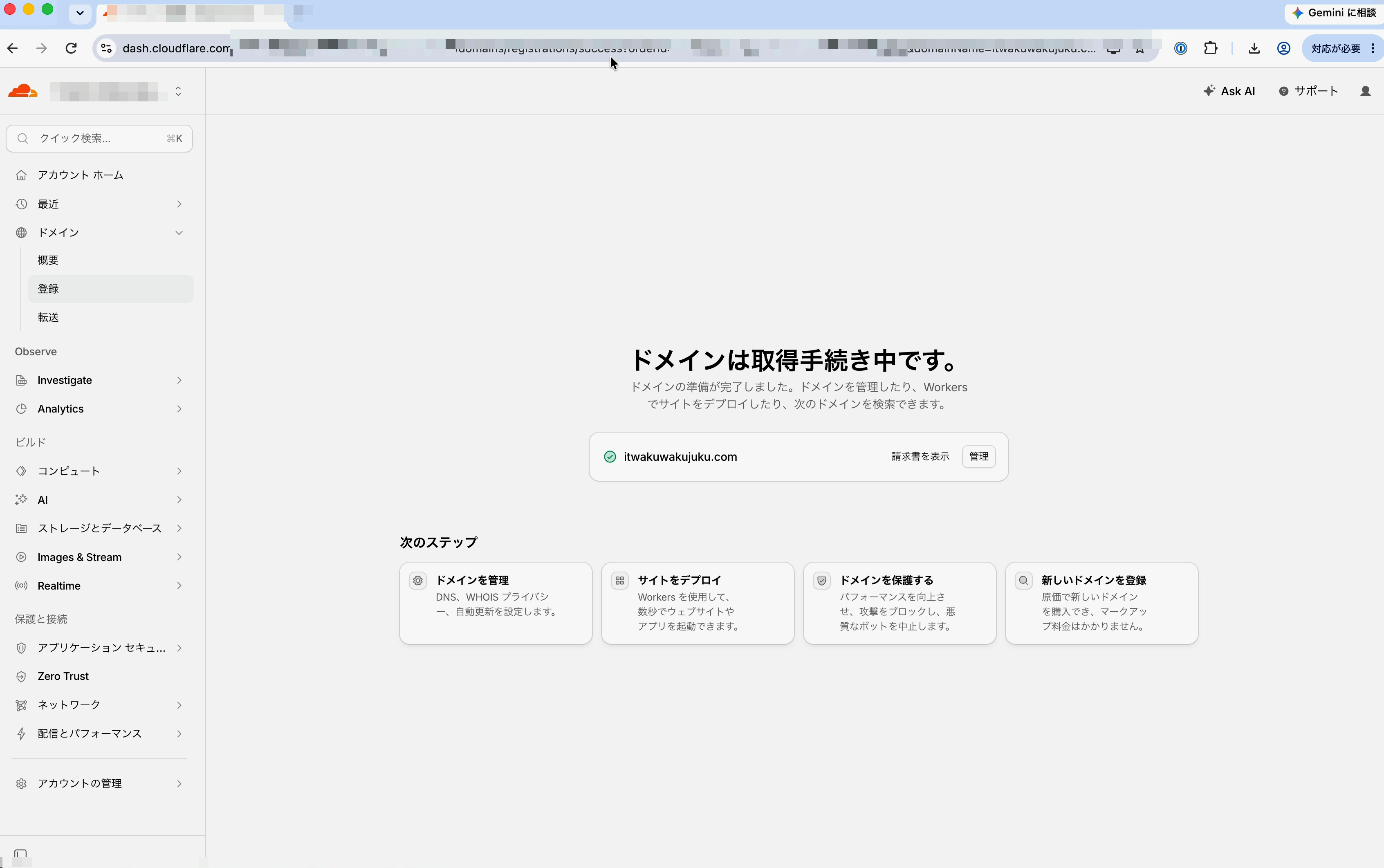Viewport: 1384px width, 868px height.
Task: Click the clock icon beside 最近
Action: (21, 204)
